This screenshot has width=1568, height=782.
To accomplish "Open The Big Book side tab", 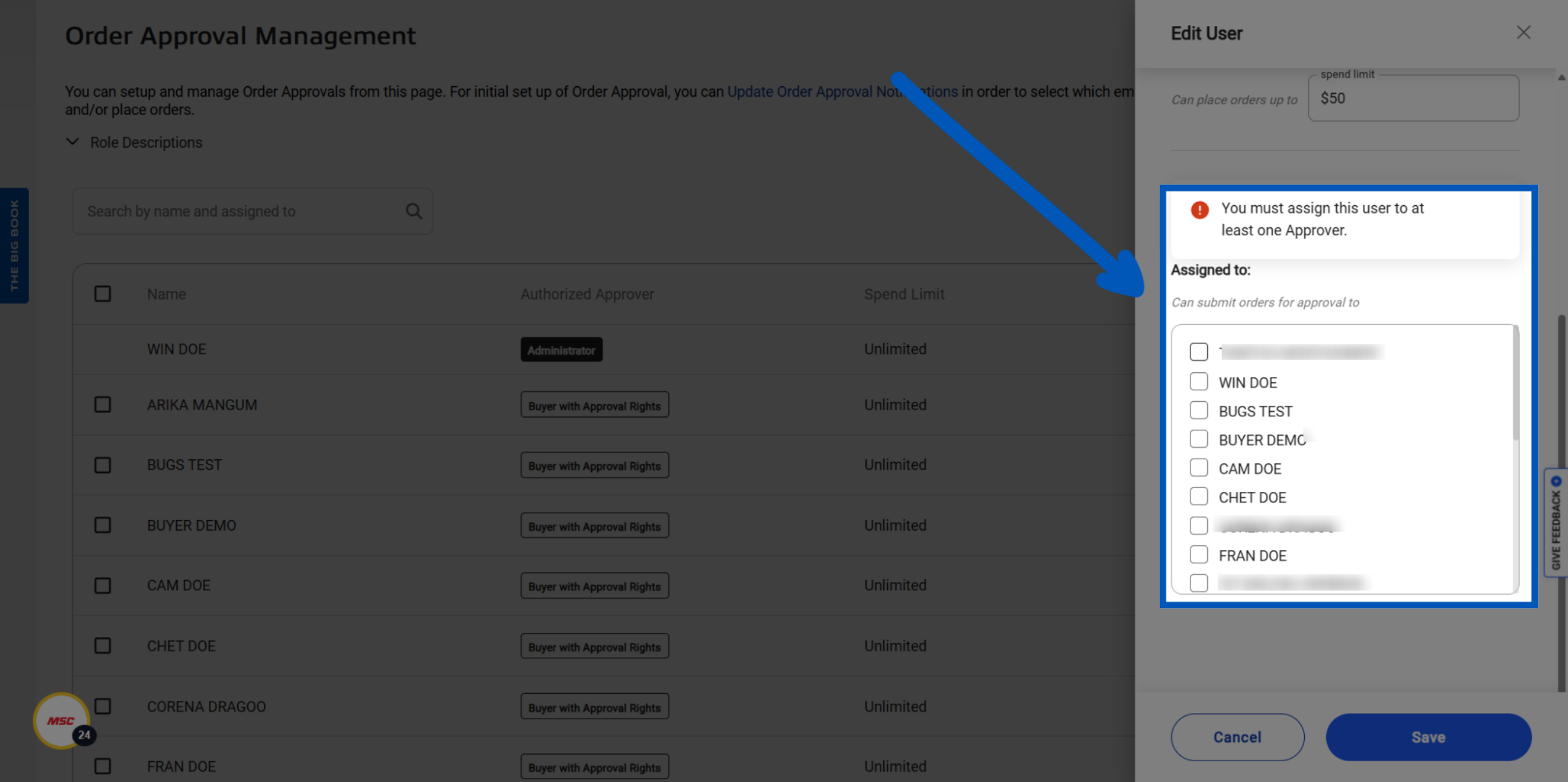I will pos(14,245).
